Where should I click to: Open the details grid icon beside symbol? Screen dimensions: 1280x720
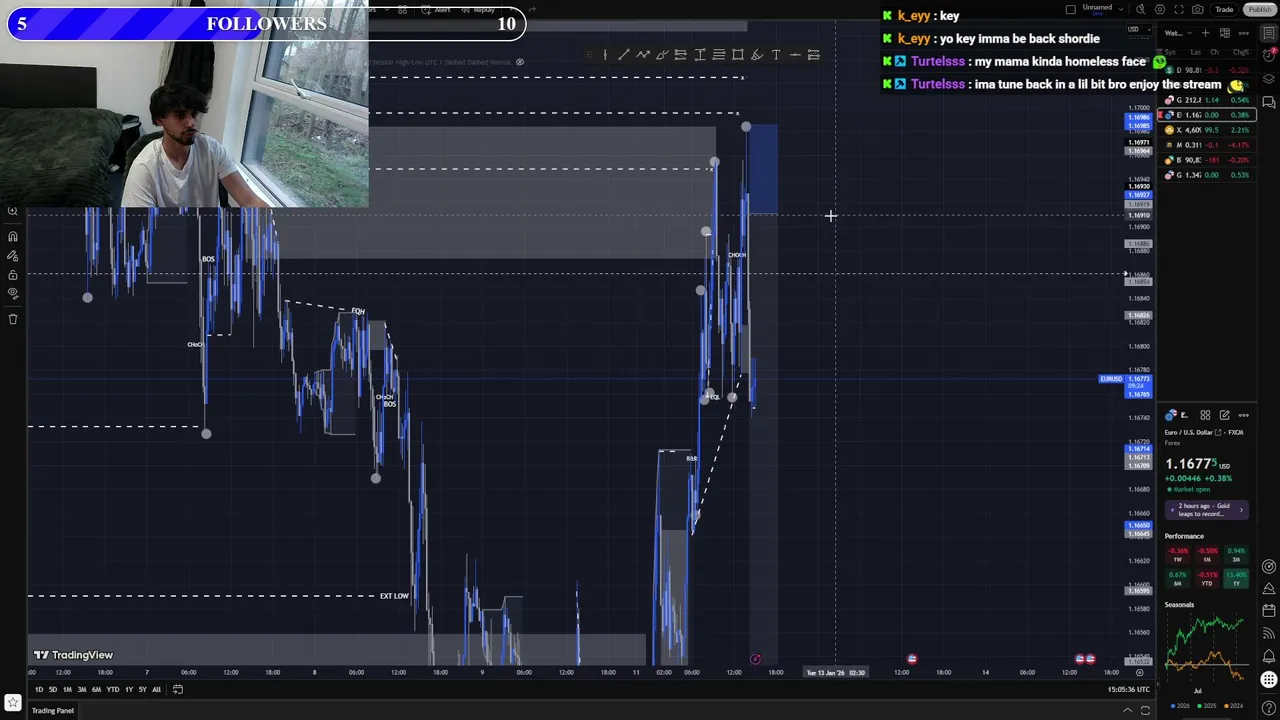click(1205, 415)
